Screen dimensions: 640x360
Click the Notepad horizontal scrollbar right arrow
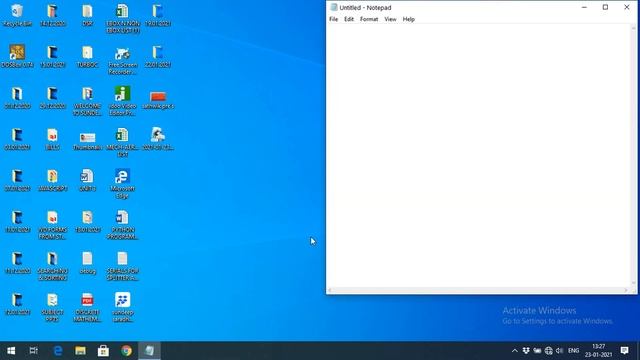pos(626,291)
